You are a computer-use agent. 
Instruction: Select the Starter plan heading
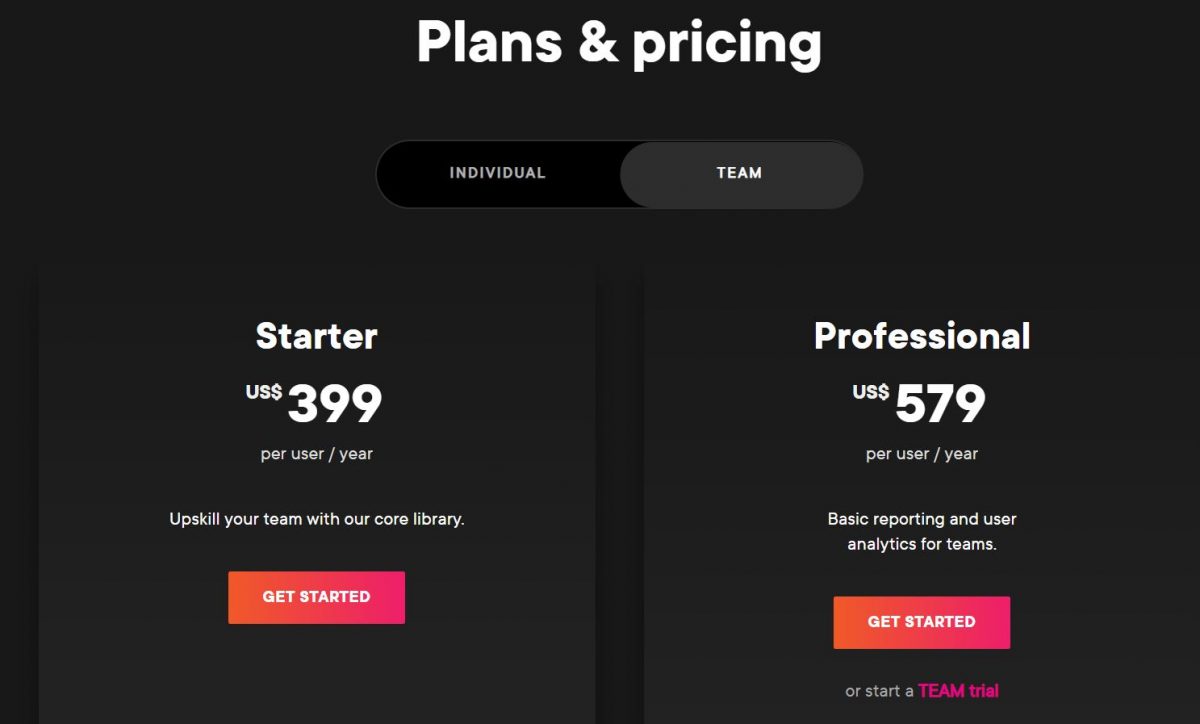coord(316,336)
